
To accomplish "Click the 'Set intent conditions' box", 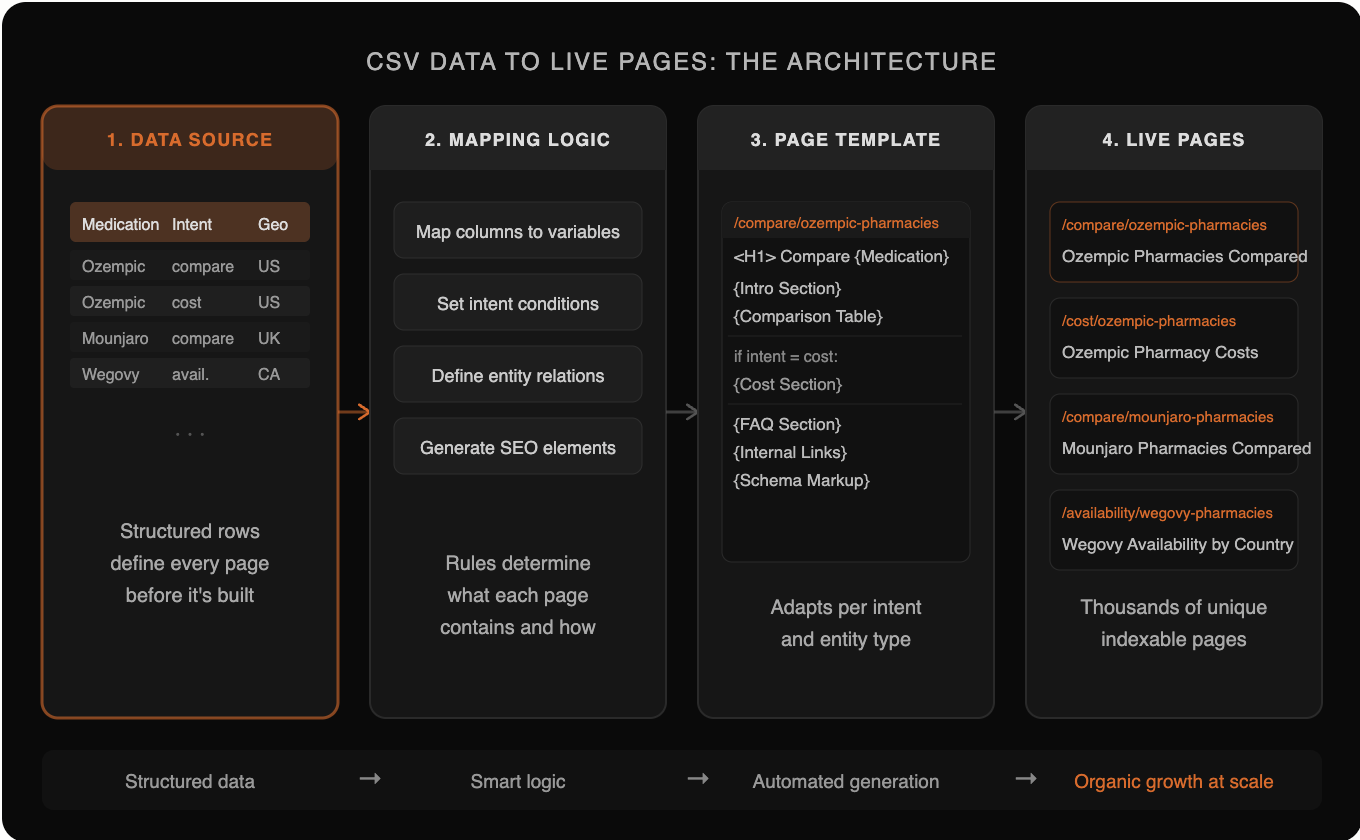I will coord(518,303).
